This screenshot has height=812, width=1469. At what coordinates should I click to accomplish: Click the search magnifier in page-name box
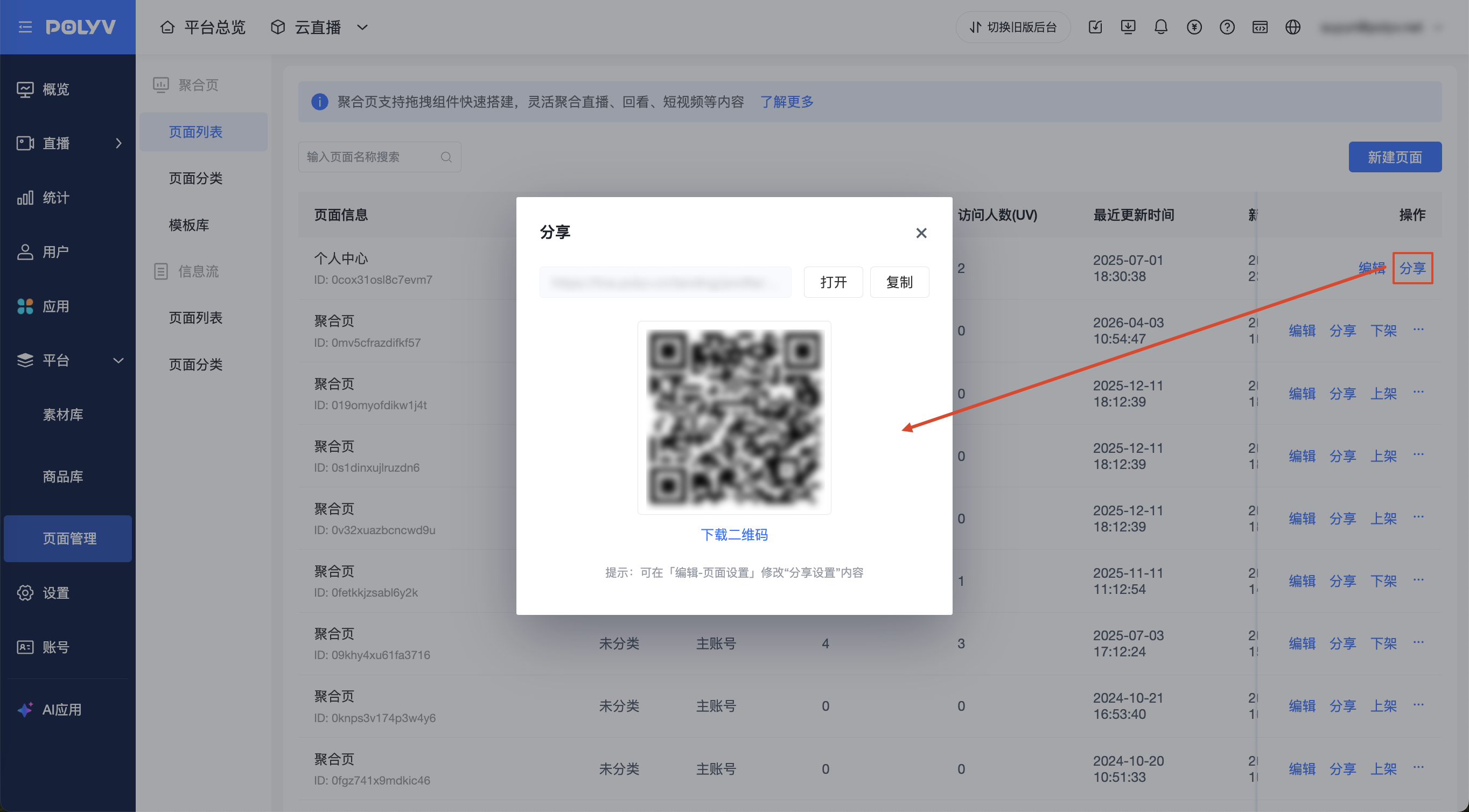[x=446, y=157]
